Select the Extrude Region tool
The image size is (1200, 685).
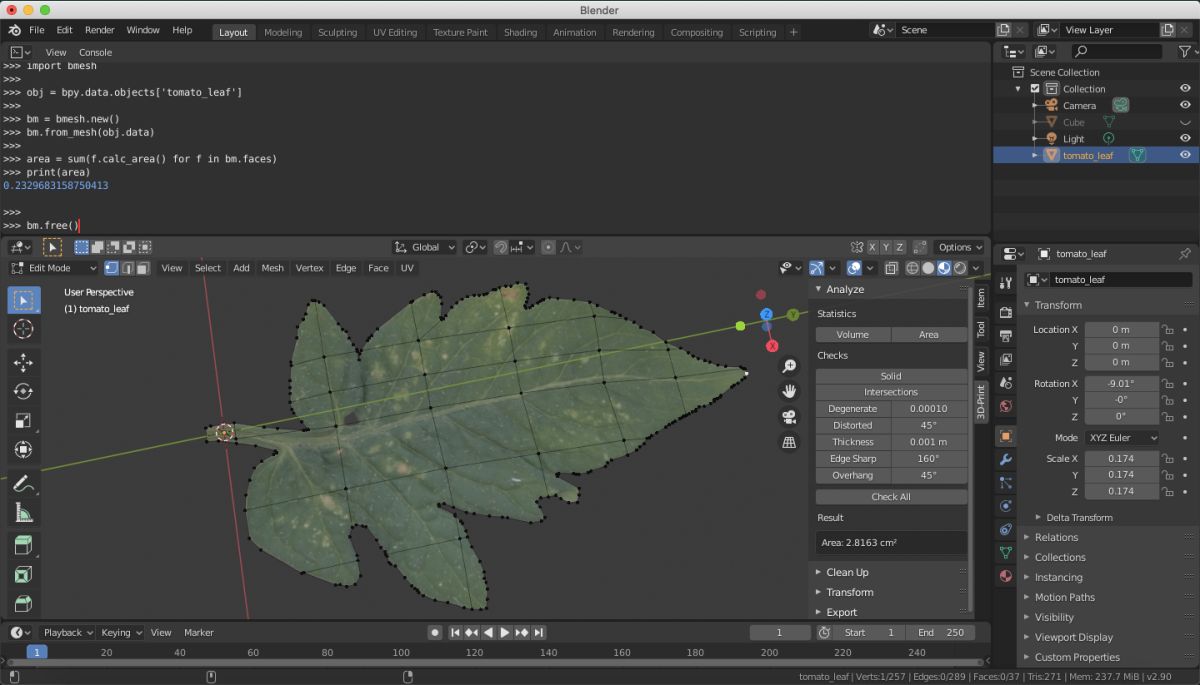24,576
